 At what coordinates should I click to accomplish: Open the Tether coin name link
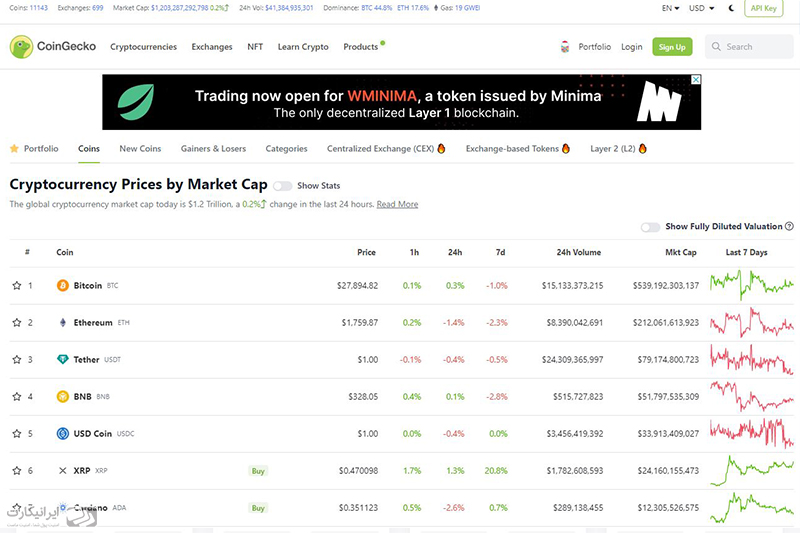(x=86, y=360)
